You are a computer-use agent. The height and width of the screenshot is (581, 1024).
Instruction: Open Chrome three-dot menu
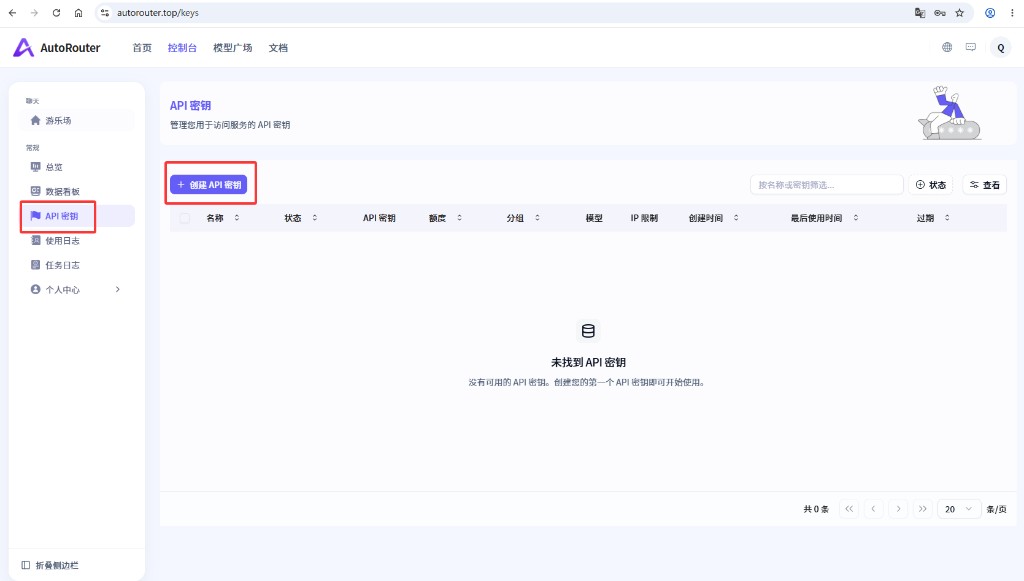click(x=1012, y=13)
